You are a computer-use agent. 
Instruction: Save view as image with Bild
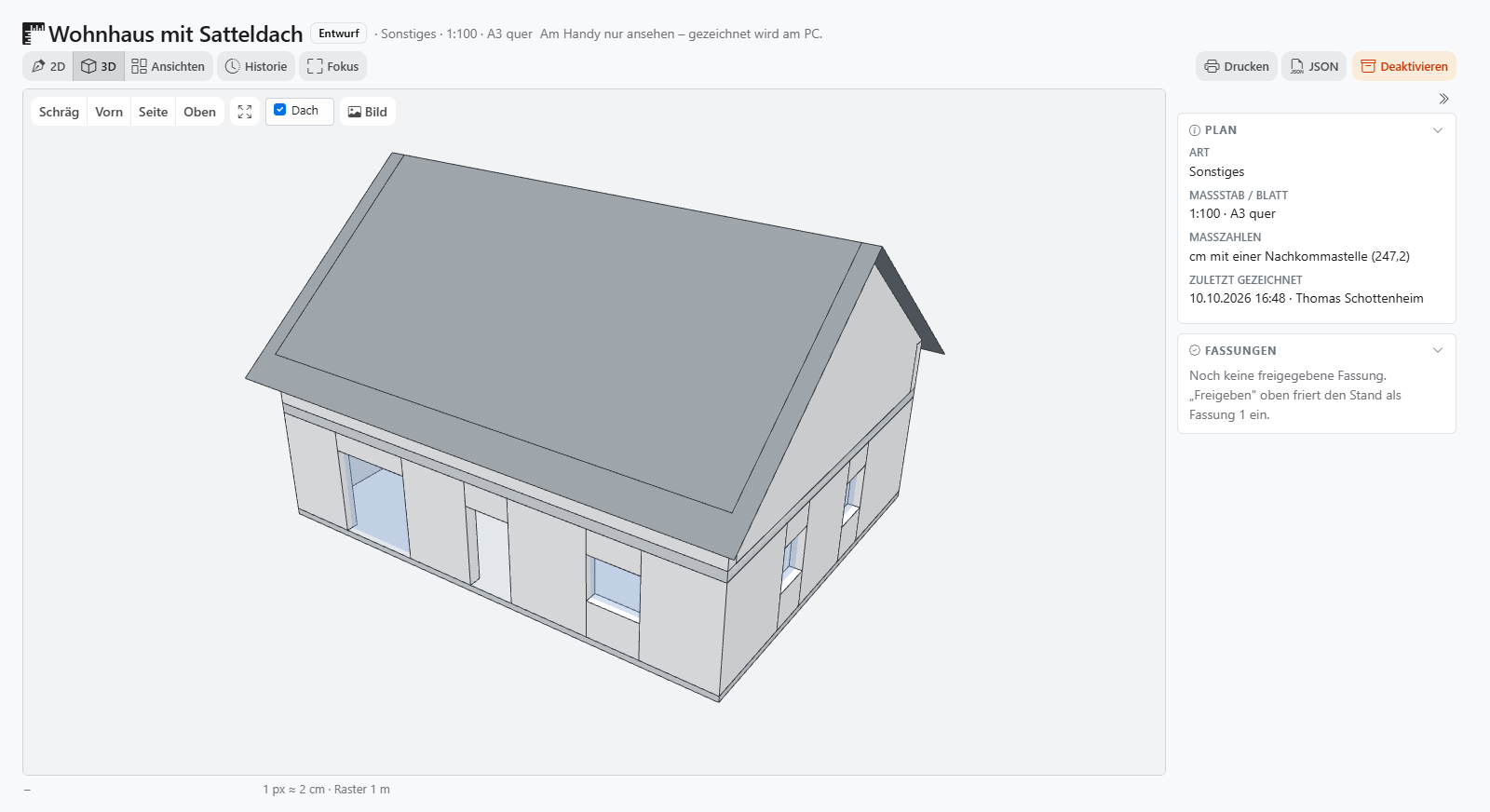pyautogui.click(x=368, y=112)
